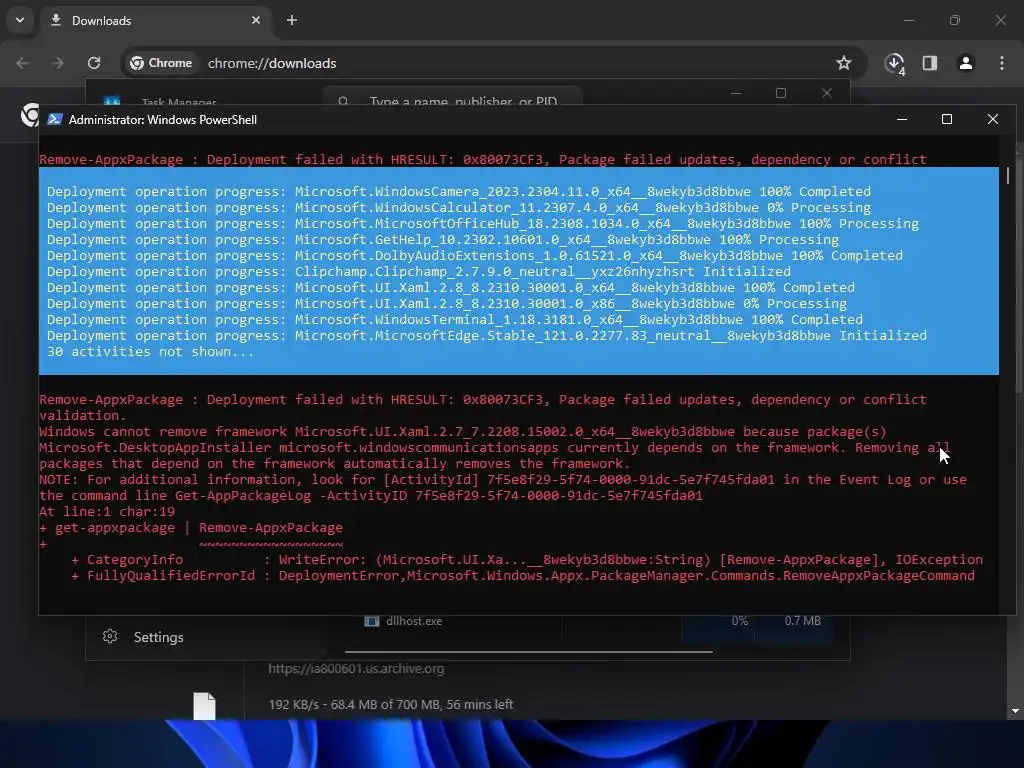Click the downloading file icon
This screenshot has width=1024, height=768.
[204, 707]
